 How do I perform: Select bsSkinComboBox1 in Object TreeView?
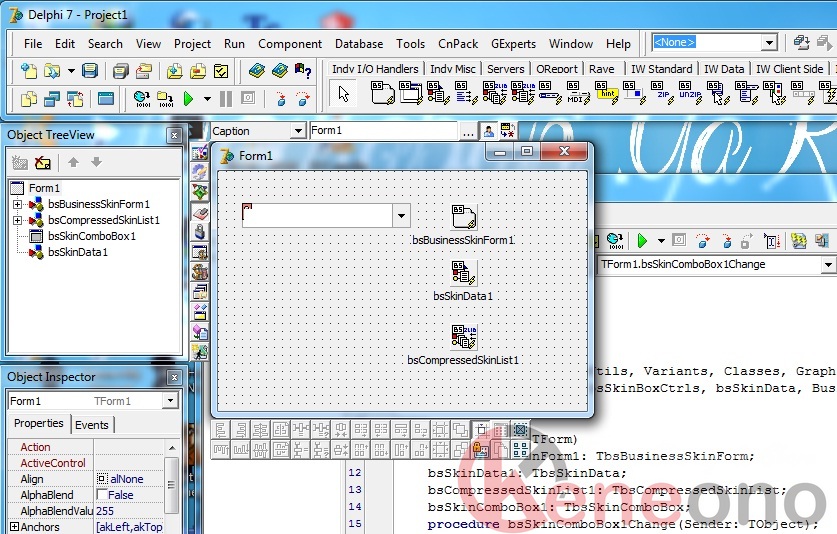click(92, 236)
